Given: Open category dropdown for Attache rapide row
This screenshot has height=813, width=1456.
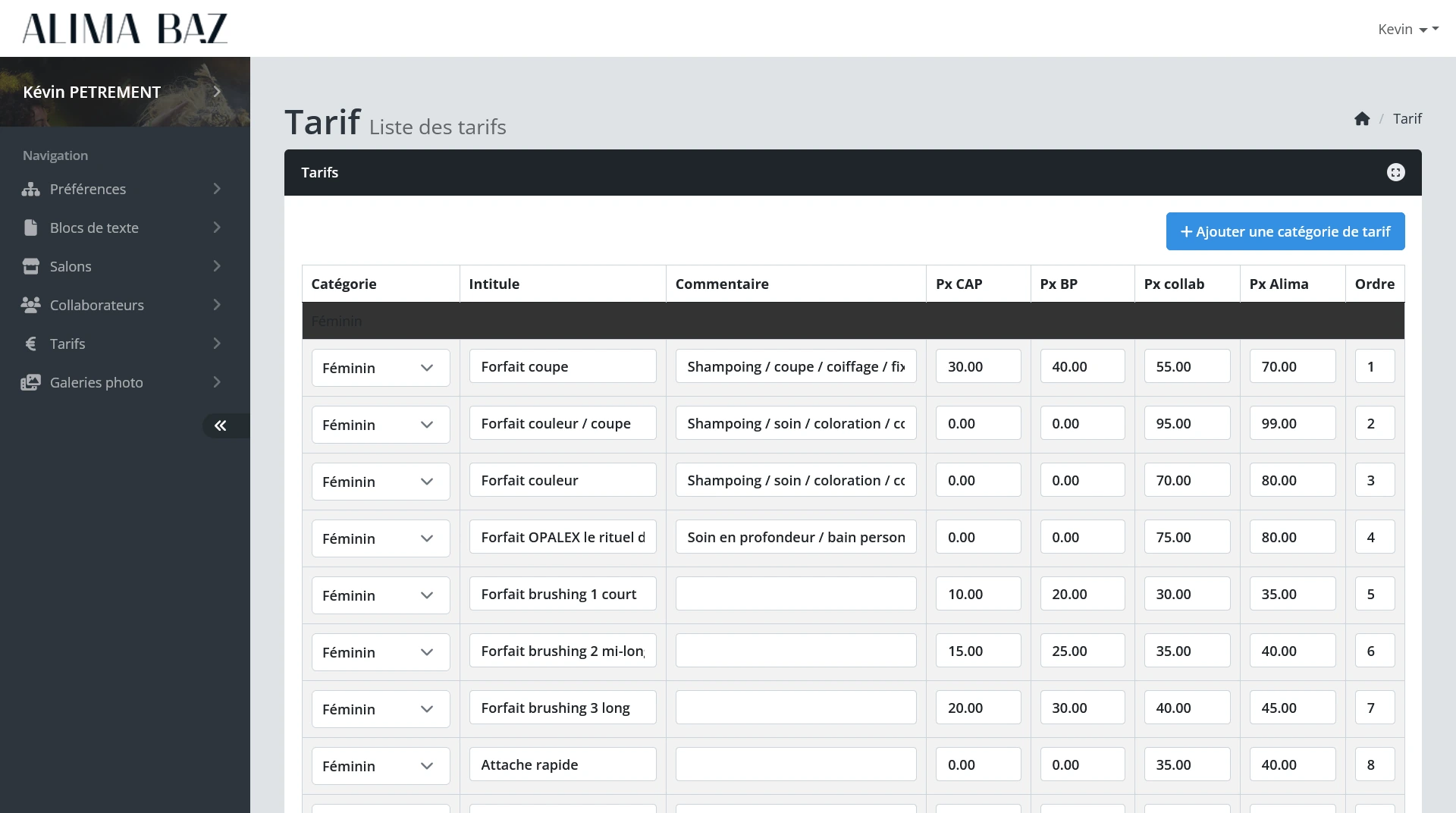Looking at the screenshot, I should 381,766.
